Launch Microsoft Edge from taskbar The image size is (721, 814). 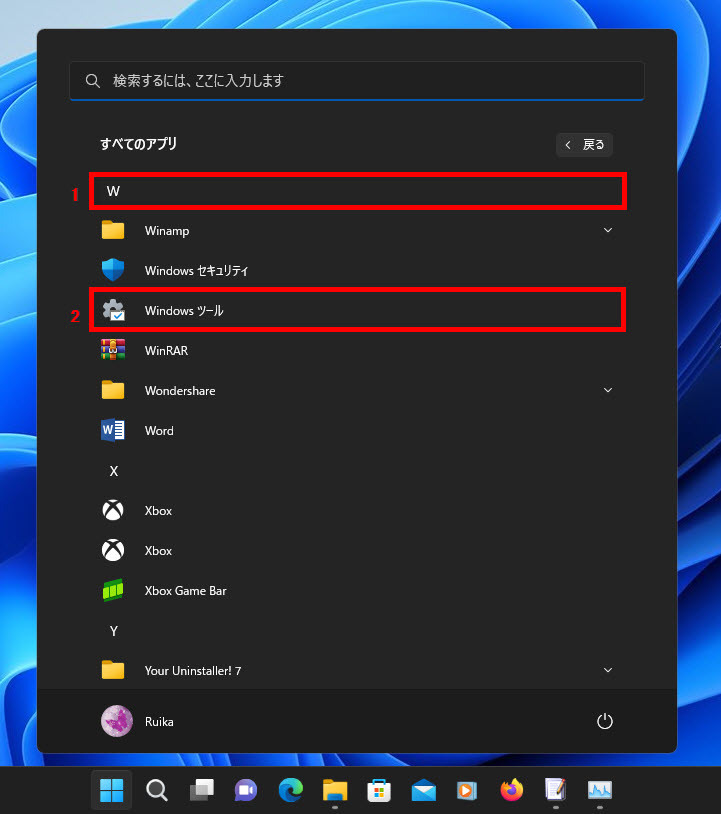(x=290, y=791)
